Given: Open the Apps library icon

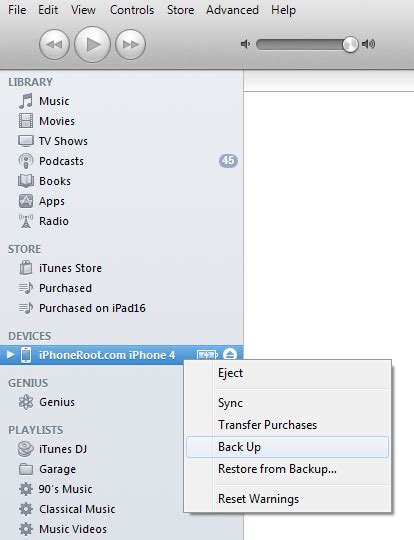Looking at the screenshot, I should coord(26,201).
